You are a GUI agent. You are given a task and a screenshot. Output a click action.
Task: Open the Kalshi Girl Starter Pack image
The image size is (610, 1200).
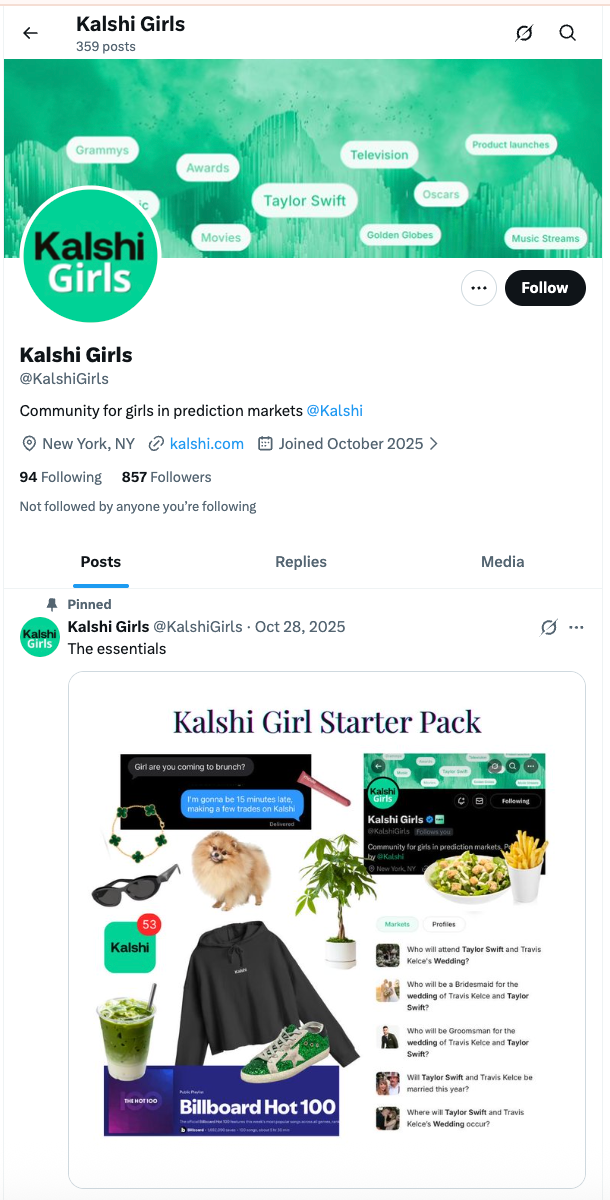[x=326, y=929]
